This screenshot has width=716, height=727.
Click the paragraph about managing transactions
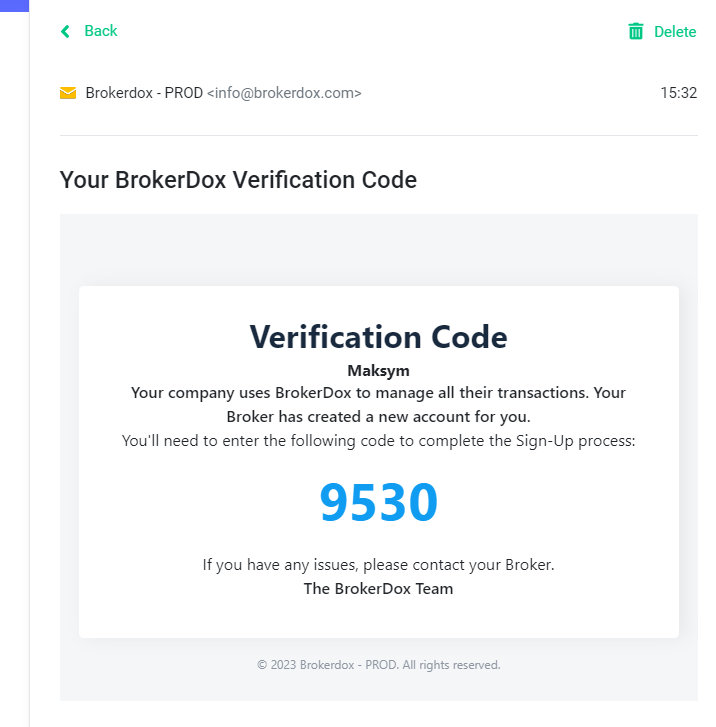tap(378, 405)
